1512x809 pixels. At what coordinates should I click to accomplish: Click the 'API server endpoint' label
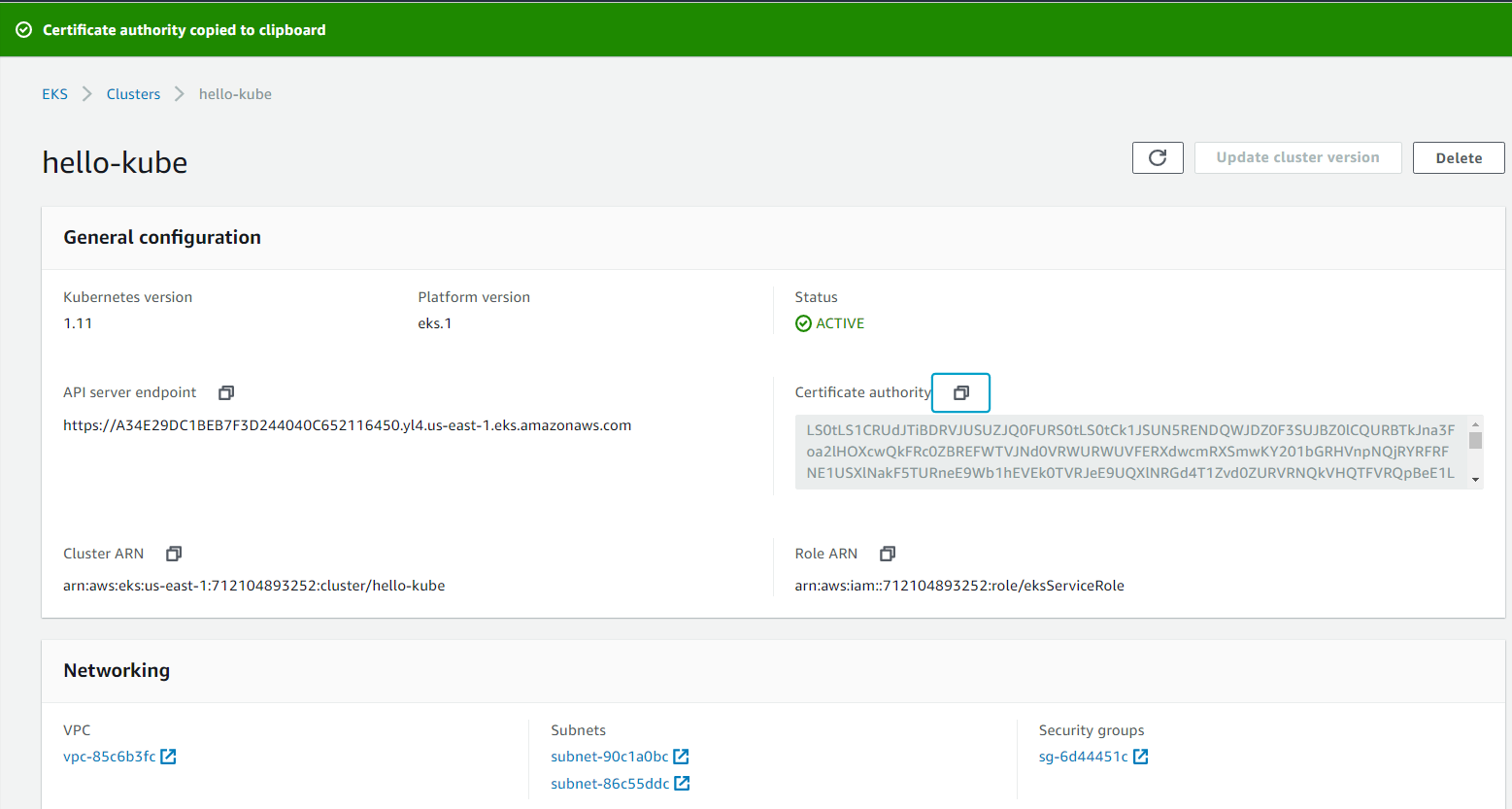pyautogui.click(x=130, y=392)
